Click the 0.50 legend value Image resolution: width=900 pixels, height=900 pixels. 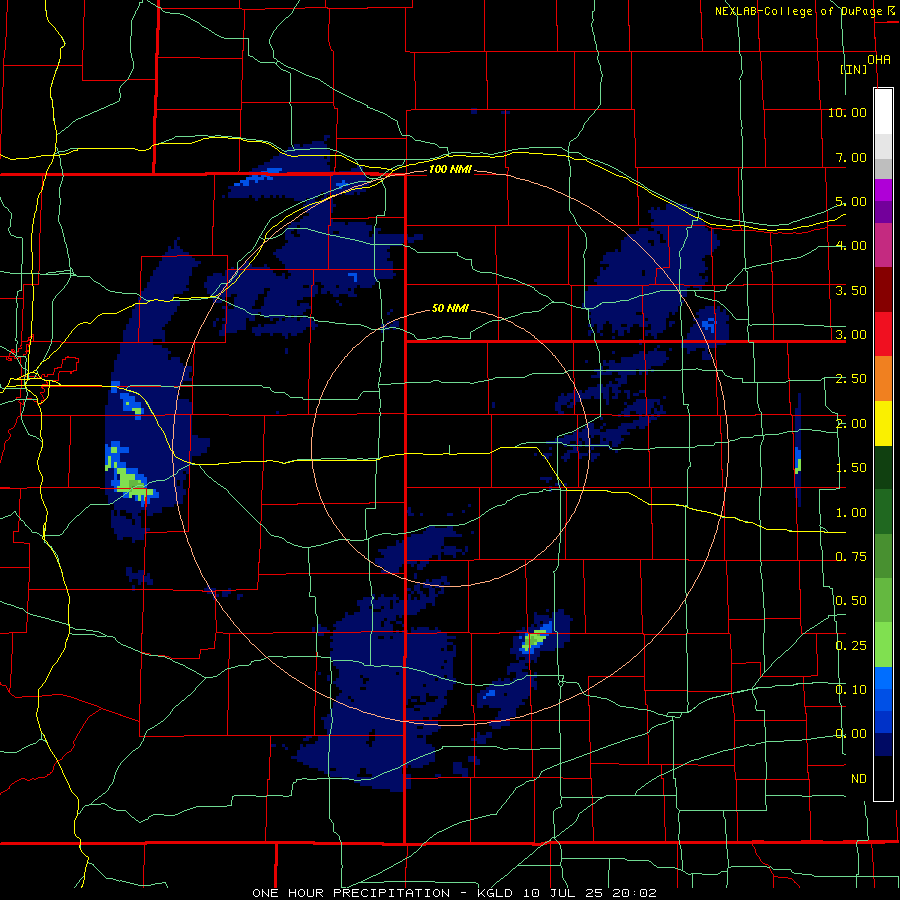point(851,601)
